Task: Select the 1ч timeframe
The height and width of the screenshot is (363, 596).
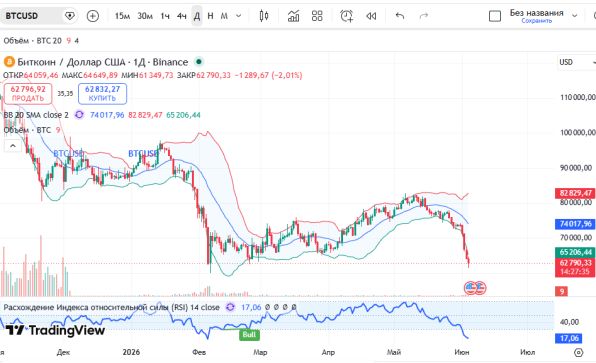Action: click(165, 16)
